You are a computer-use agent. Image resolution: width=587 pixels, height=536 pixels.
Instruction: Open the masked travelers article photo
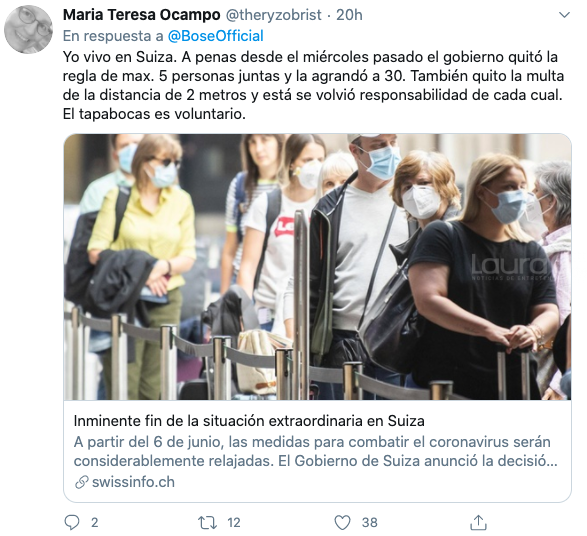point(317,267)
